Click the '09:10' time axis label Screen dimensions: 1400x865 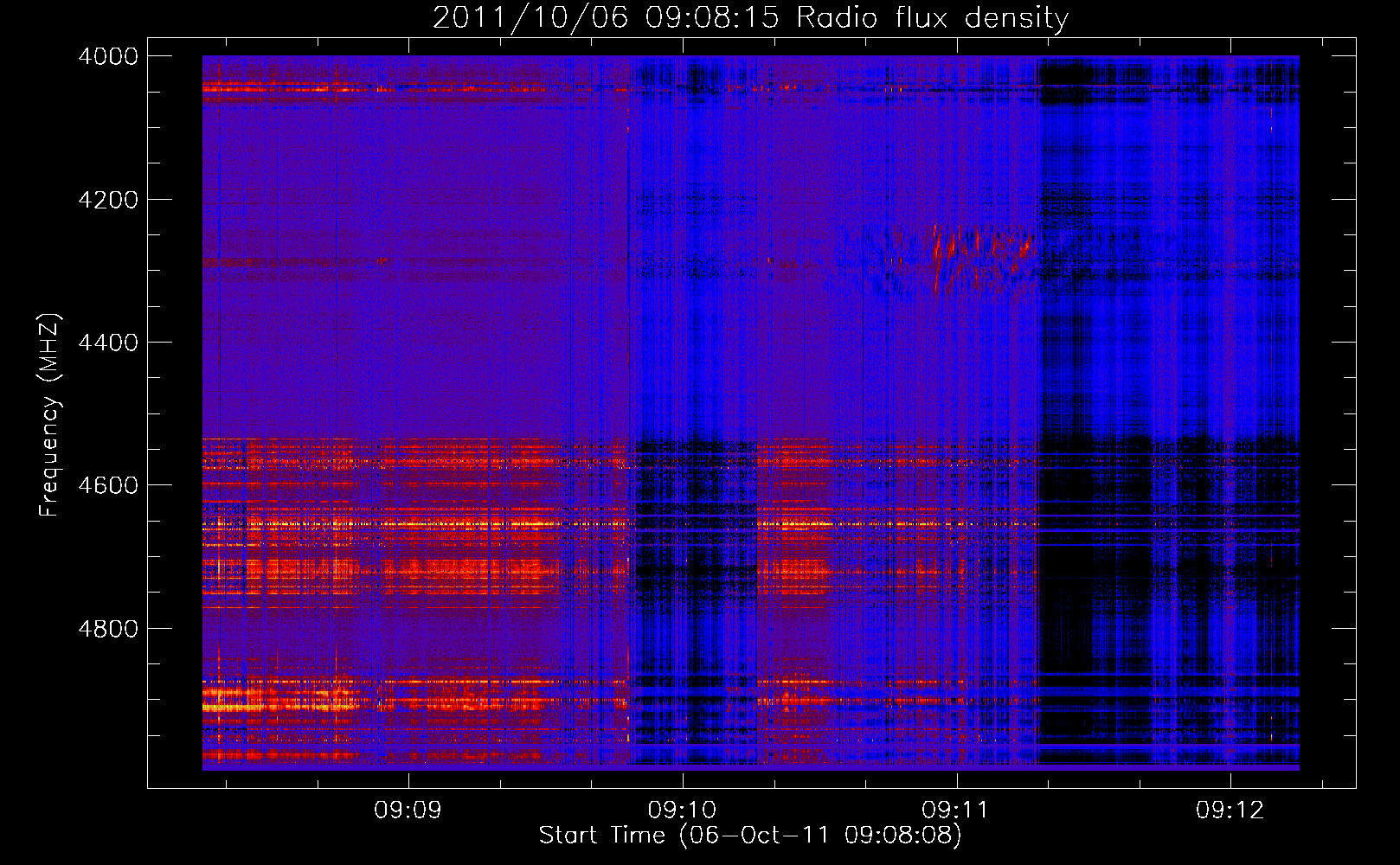click(682, 811)
